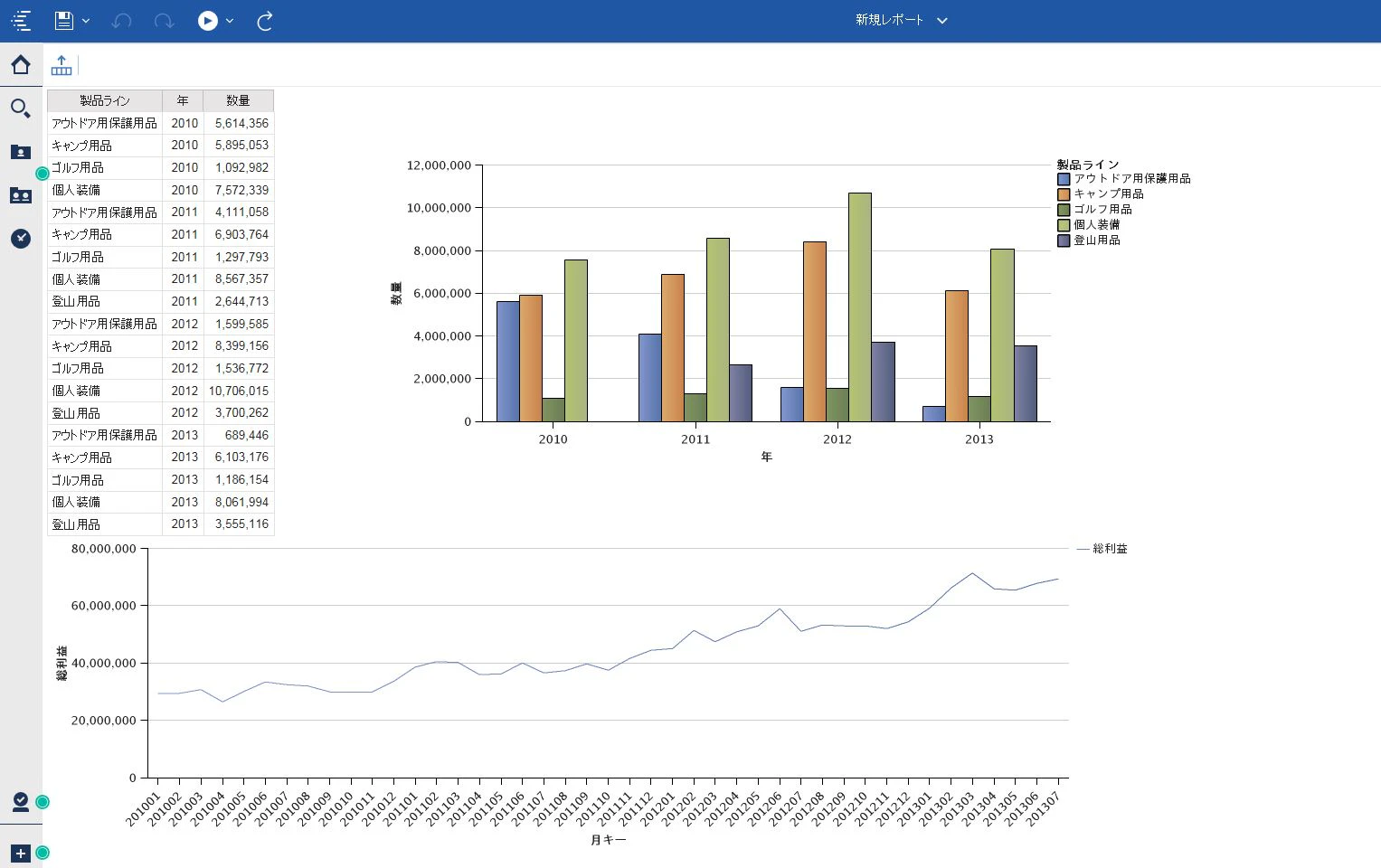1381x868 pixels.
Task: Click the 12,000,000 value on bar chart axis
Action: [x=439, y=165]
